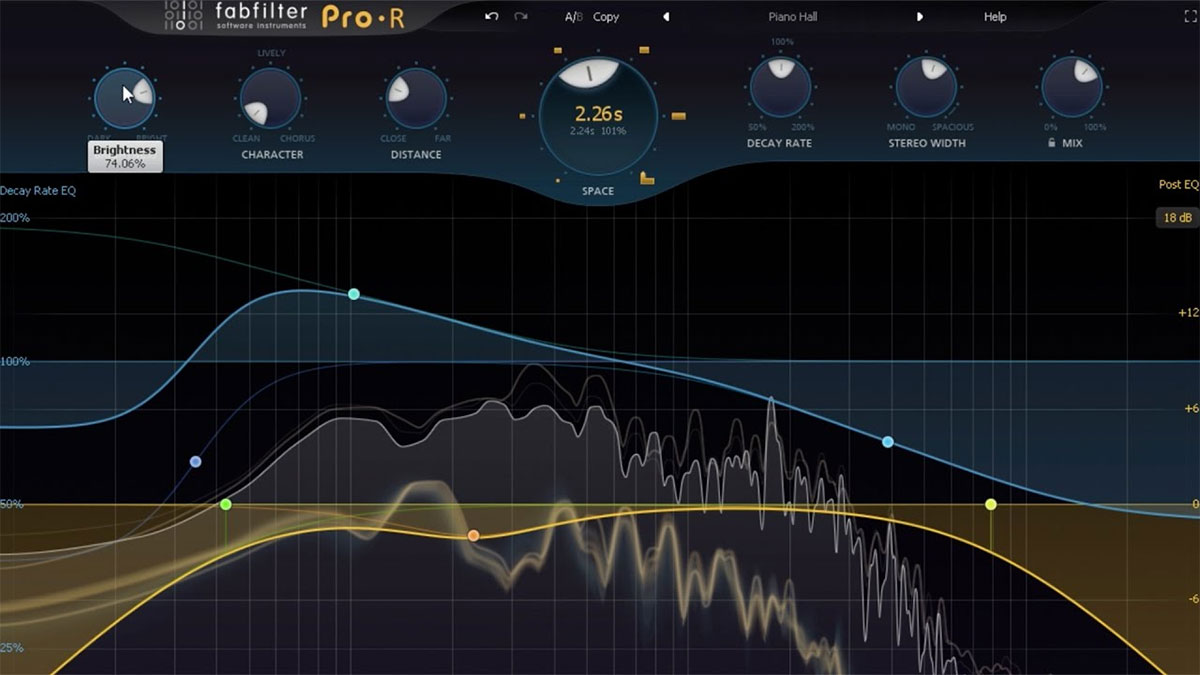Open the Piano Hall preset list
Viewport: 1200px width, 675px height.
[x=792, y=16]
